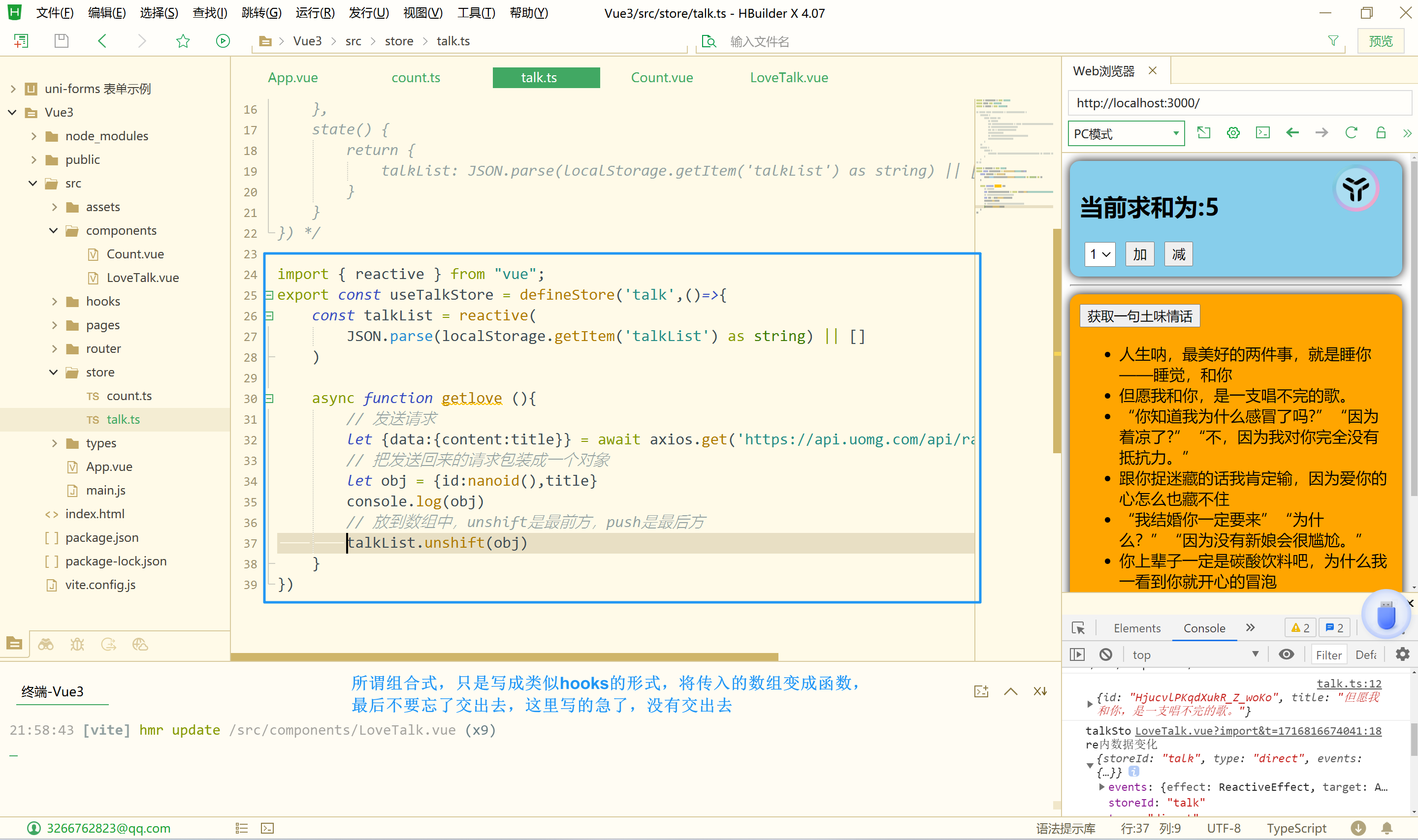Open the PC模式 device dropdown
1418x840 pixels.
[1126, 133]
